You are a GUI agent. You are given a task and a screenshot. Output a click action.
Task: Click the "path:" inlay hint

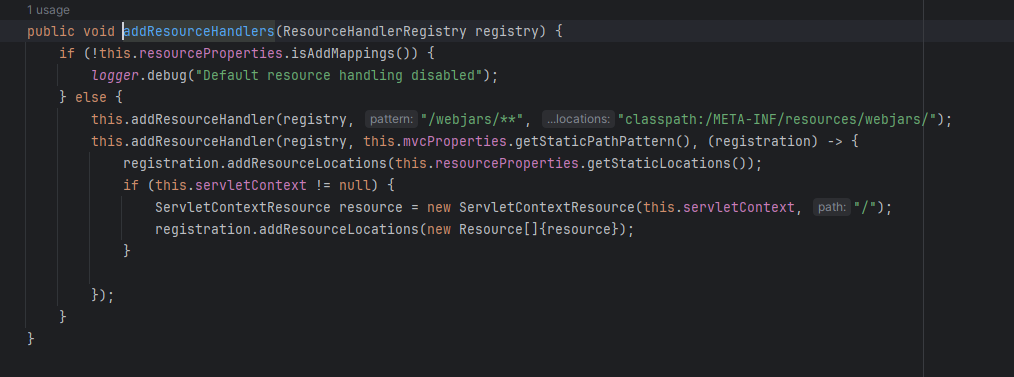(x=832, y=207)
